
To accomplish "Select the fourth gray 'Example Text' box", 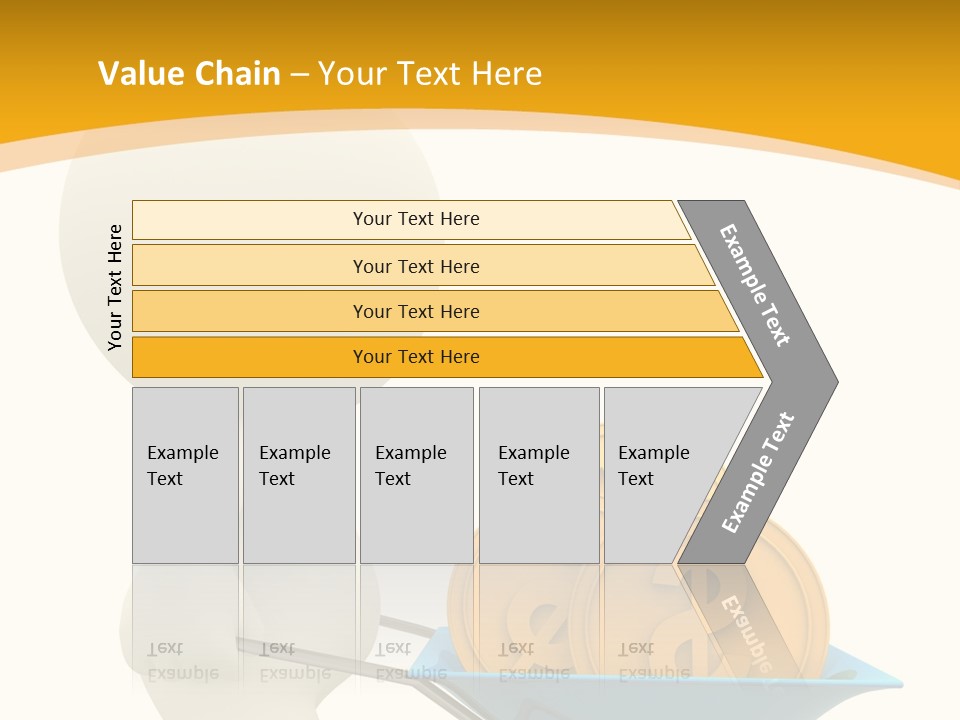I will [538, 475].
